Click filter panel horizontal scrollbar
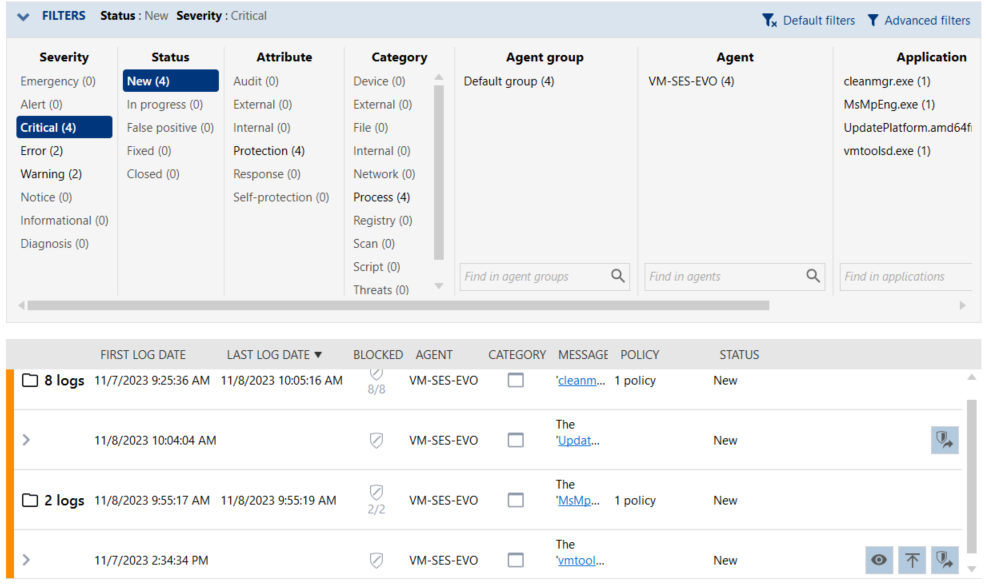986x585 pixels. pos(398,305)
